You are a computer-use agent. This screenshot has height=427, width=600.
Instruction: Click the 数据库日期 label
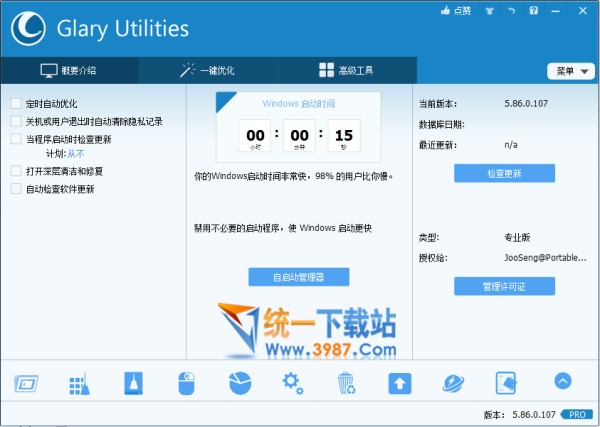[442, 124]
